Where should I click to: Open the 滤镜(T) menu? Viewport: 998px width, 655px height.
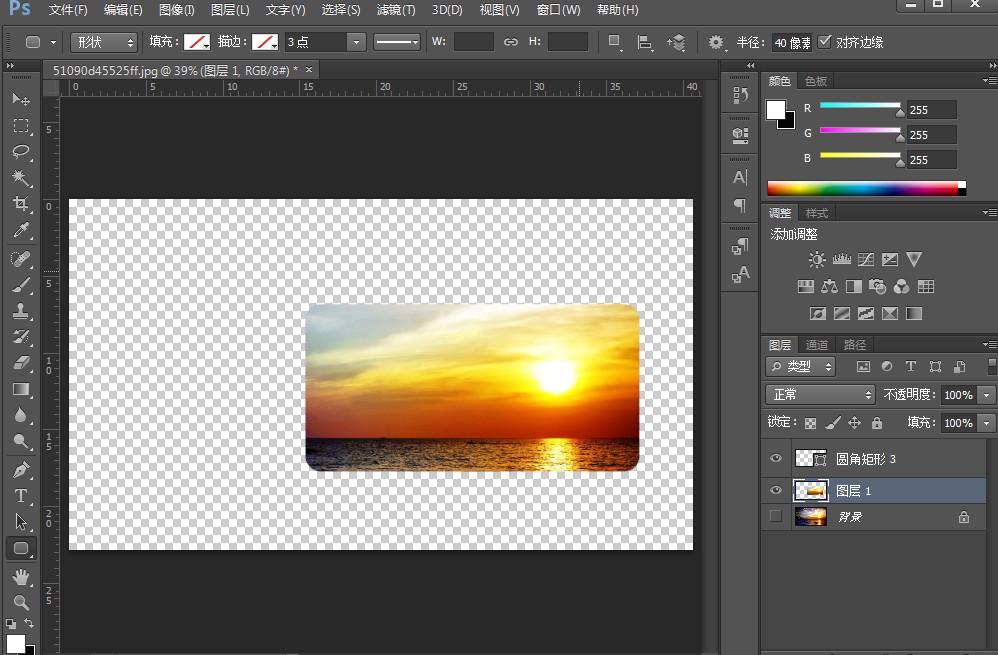coord(395,10)
